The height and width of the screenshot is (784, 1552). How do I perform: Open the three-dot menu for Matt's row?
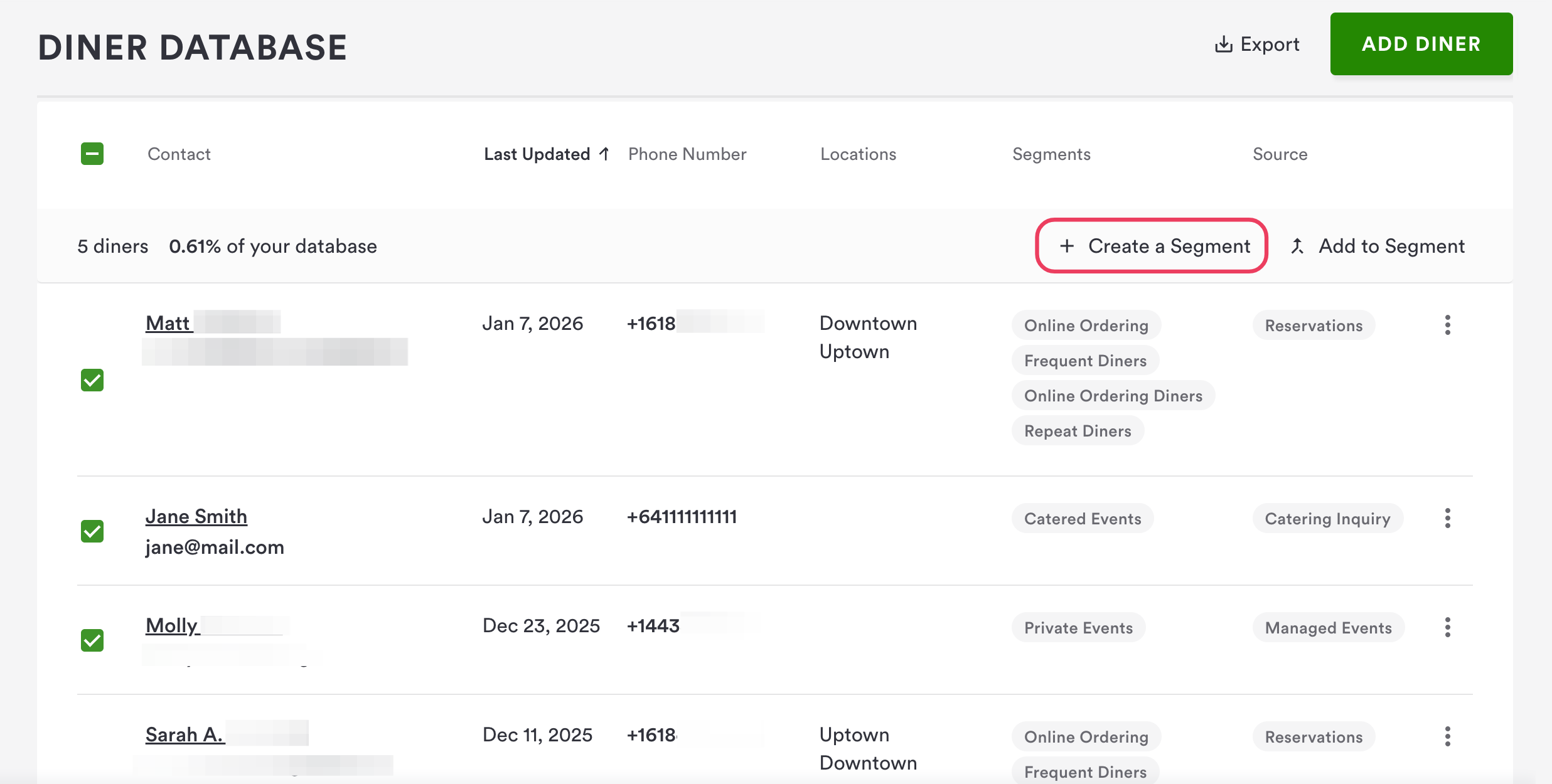click(x=1447, y=325)
